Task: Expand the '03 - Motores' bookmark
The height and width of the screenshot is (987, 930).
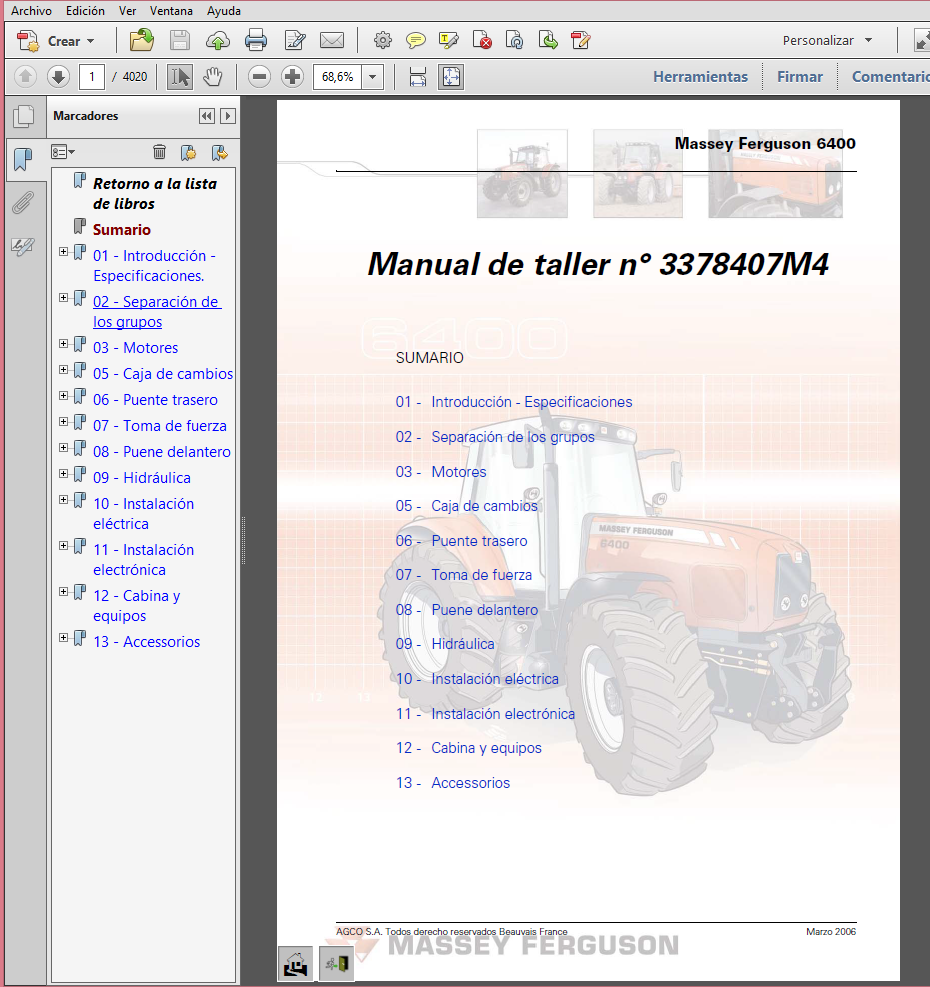Action: [x=64, y=344]
